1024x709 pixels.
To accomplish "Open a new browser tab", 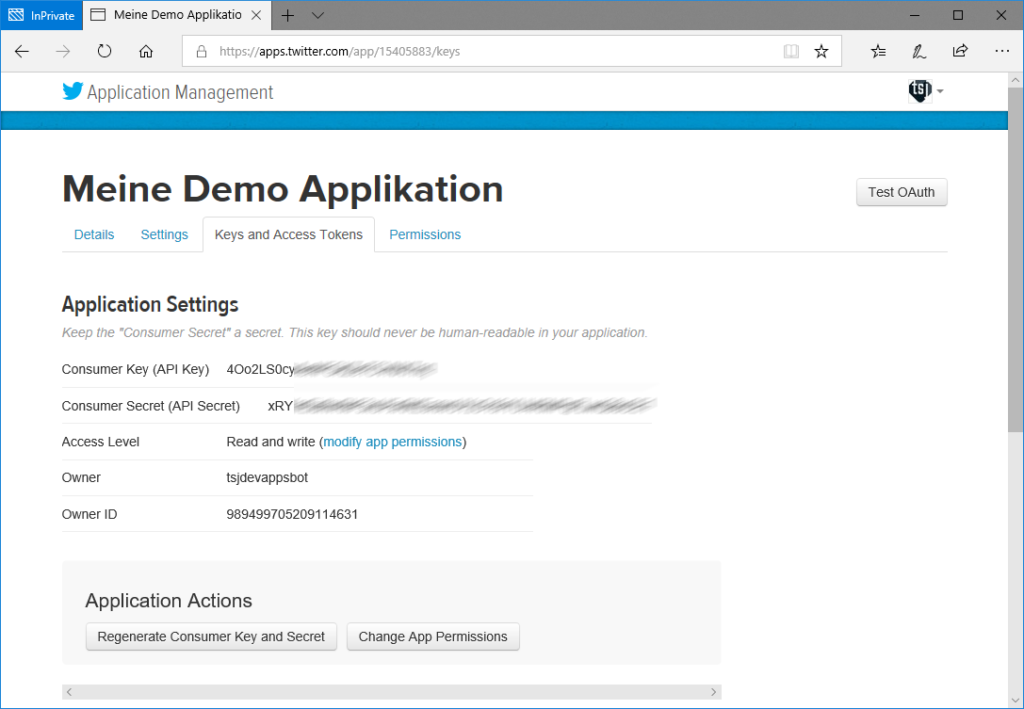I will (288, 16).
